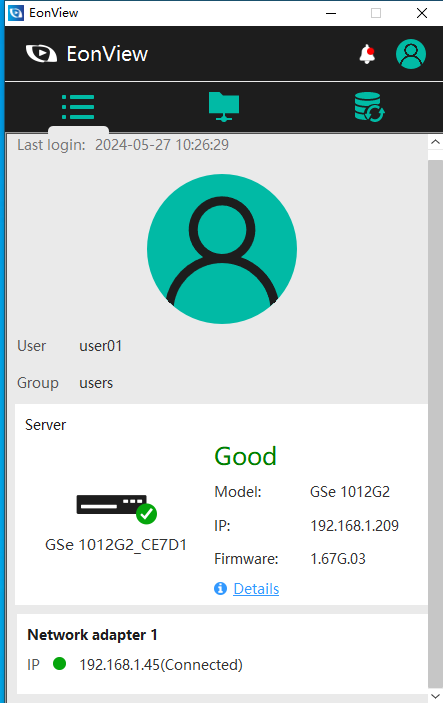Click the vertical scrollbar thumb
This screenshot has width=443, height=703.
coord(435,423)
